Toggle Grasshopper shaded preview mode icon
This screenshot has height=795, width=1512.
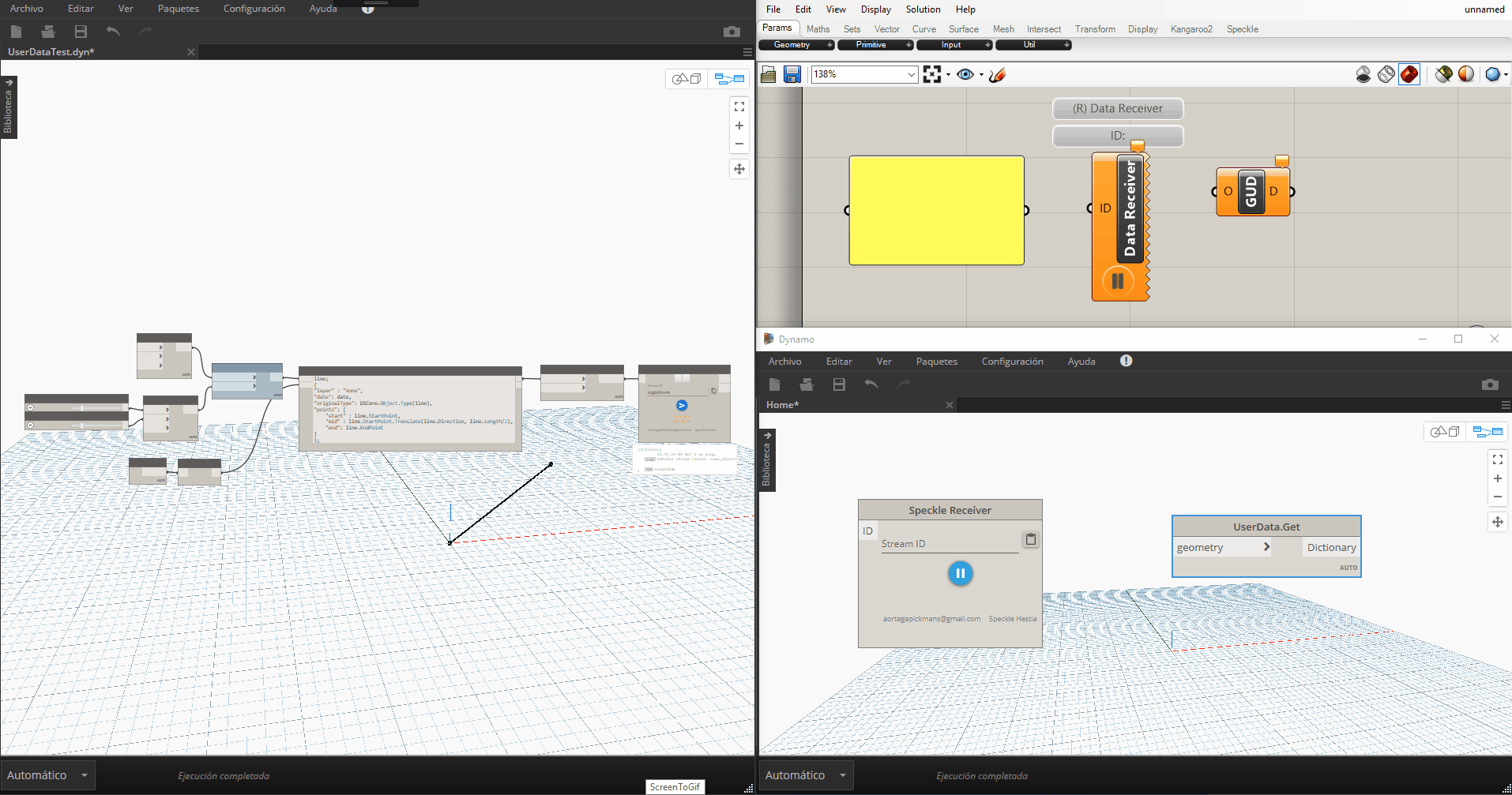tap(1409, 74)
